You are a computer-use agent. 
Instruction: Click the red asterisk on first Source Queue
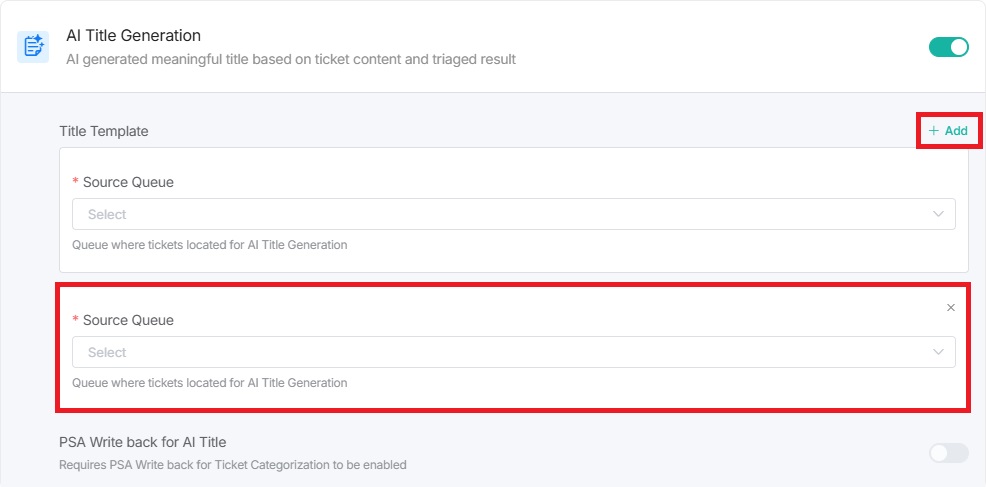coord(76,182)
